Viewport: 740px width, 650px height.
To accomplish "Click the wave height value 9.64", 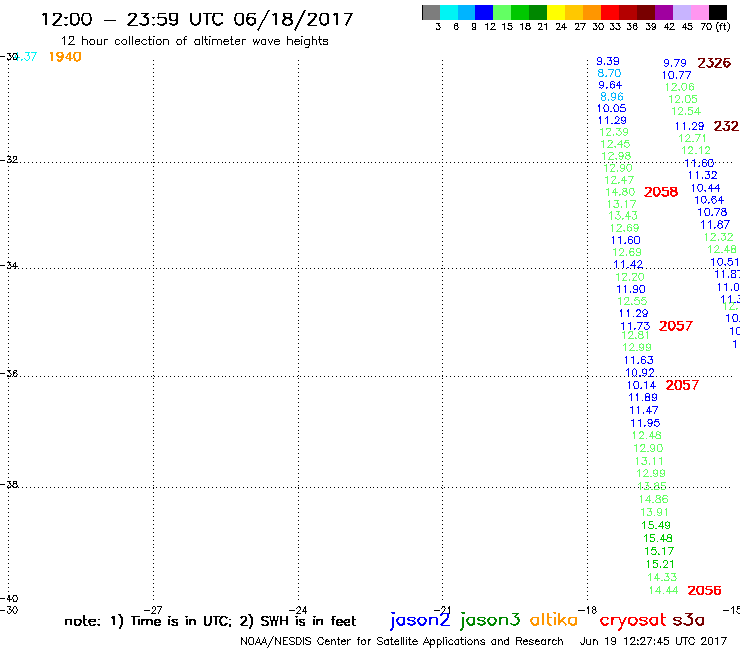I will click(x=610, y=85).
